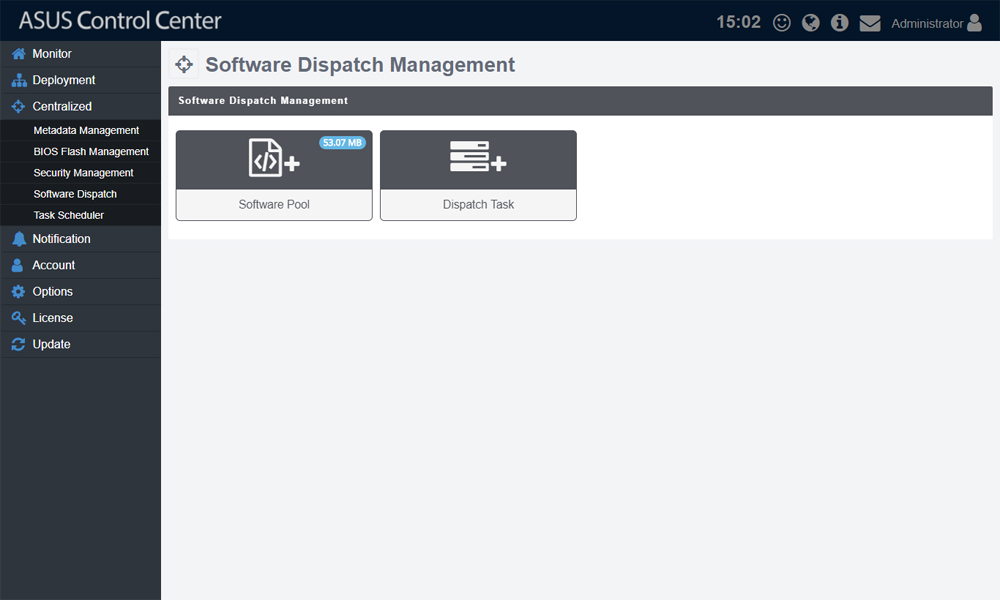
Task: Open Task Scheduler from sidebar
Action: pos(68,215)
